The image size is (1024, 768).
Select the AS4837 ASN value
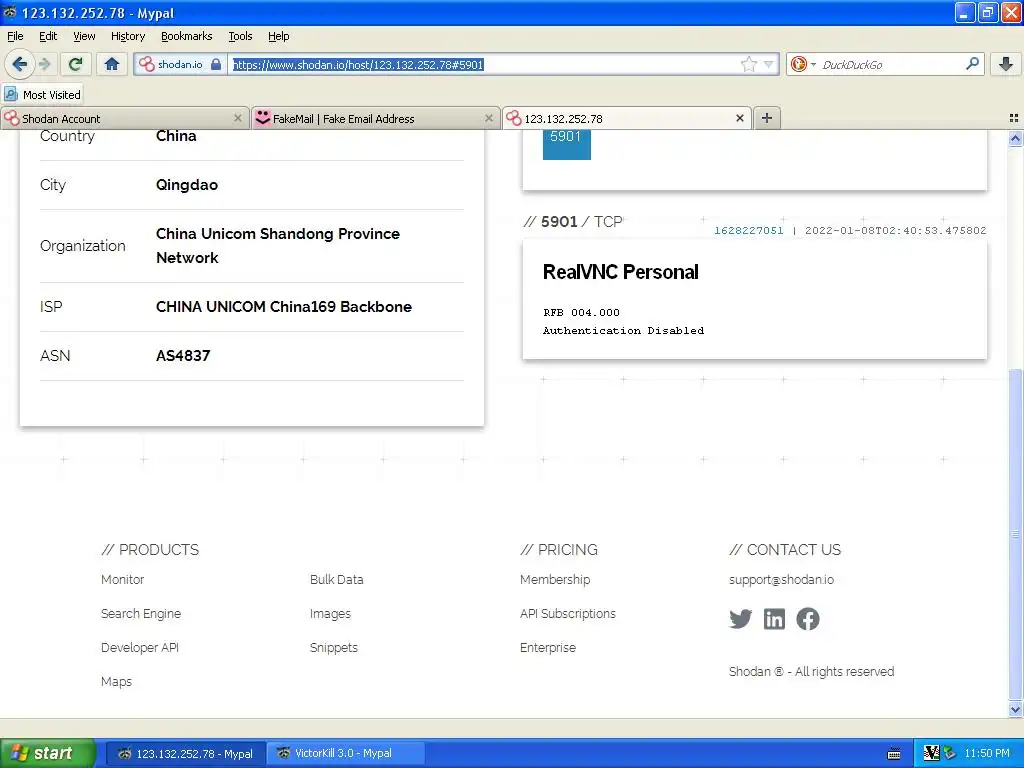click(183, 356)
